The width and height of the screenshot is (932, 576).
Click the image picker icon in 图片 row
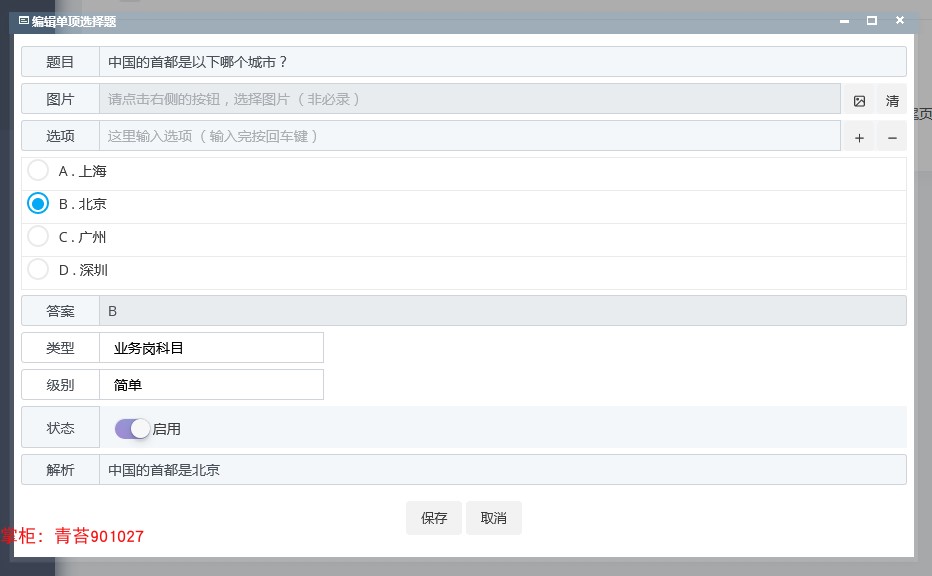860,100
